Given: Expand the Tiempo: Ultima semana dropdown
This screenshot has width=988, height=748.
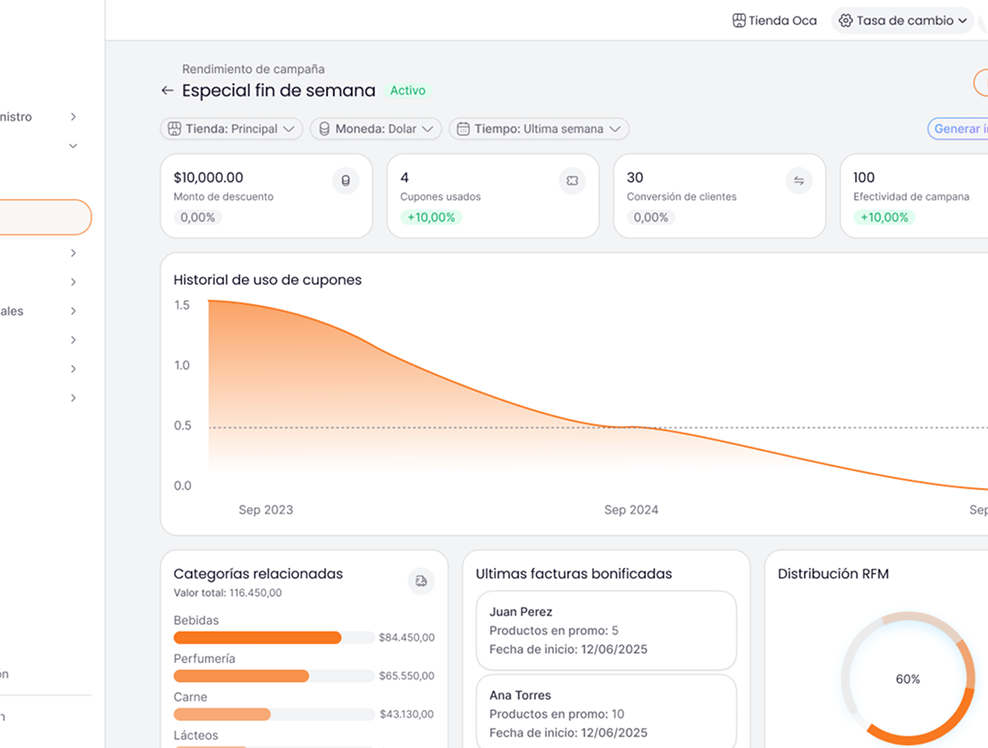Looking at the screenshot, I should pyautogui.click(x=538, y=129).
